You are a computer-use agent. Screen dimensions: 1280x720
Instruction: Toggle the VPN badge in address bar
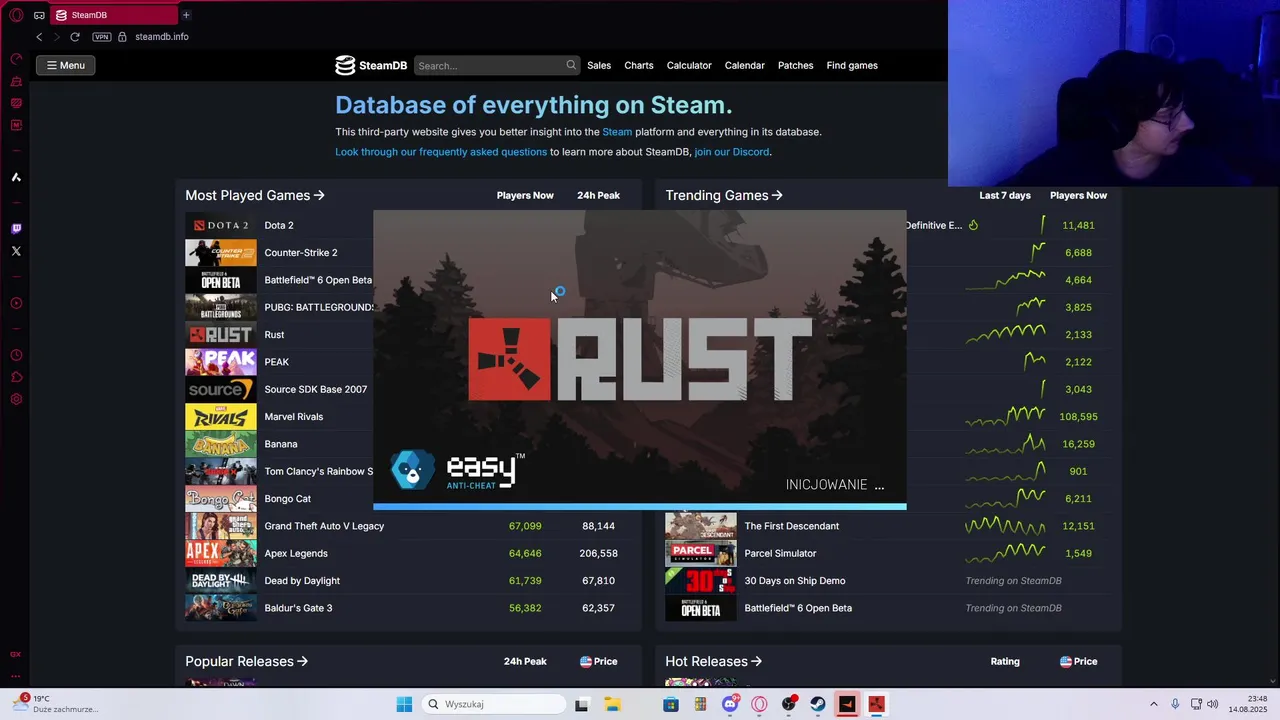click(101, 37)
